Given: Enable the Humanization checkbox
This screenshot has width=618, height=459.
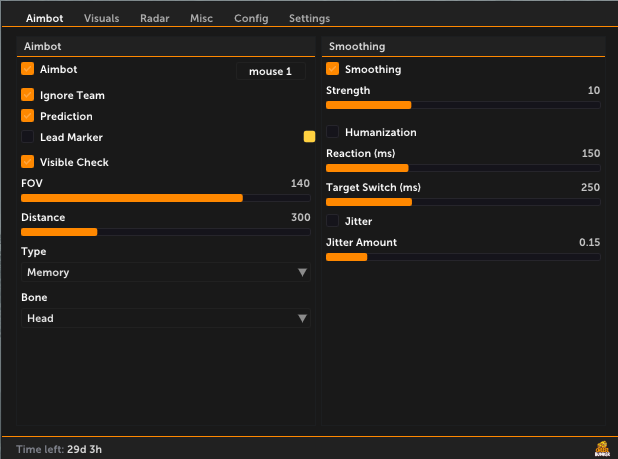Looking at the screenshot, I should coord(333,132).
